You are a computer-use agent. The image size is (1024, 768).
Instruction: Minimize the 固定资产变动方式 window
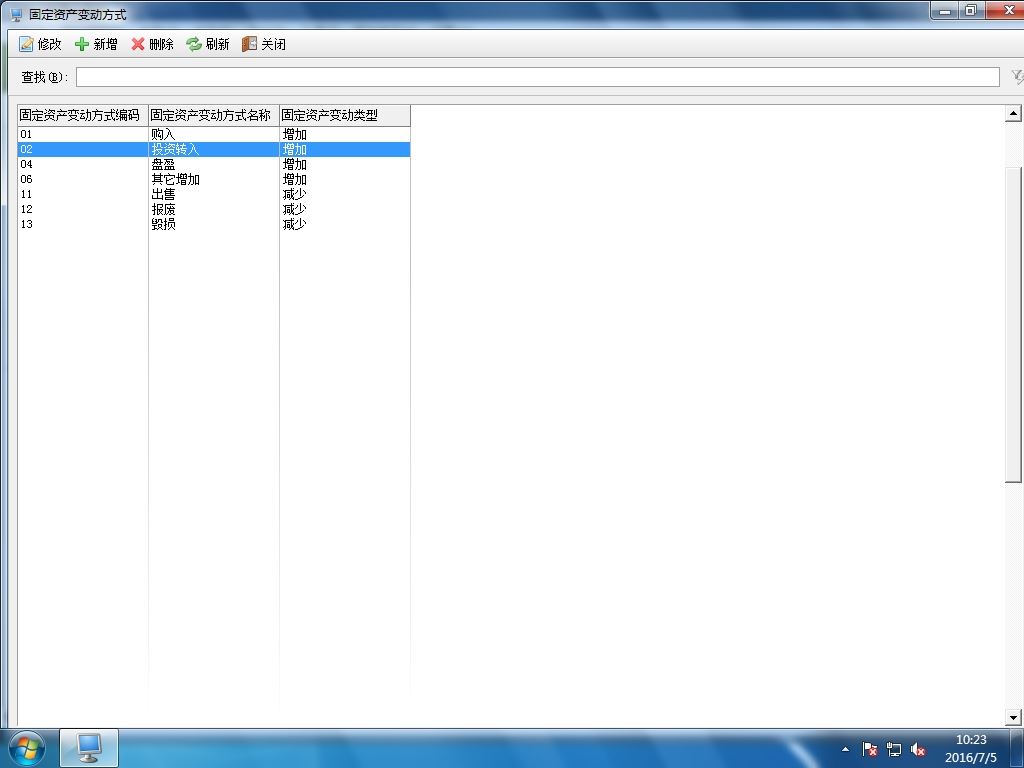[x=945, y=10]
